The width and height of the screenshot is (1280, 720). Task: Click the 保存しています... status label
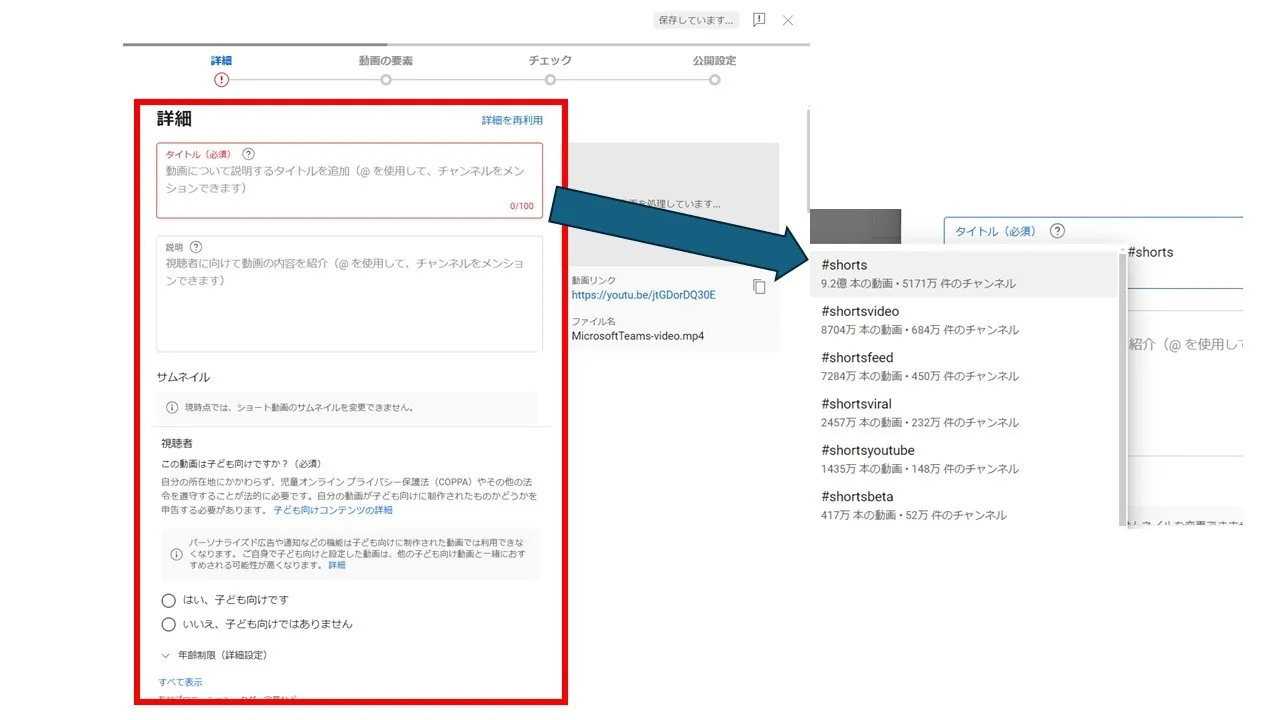695,20
